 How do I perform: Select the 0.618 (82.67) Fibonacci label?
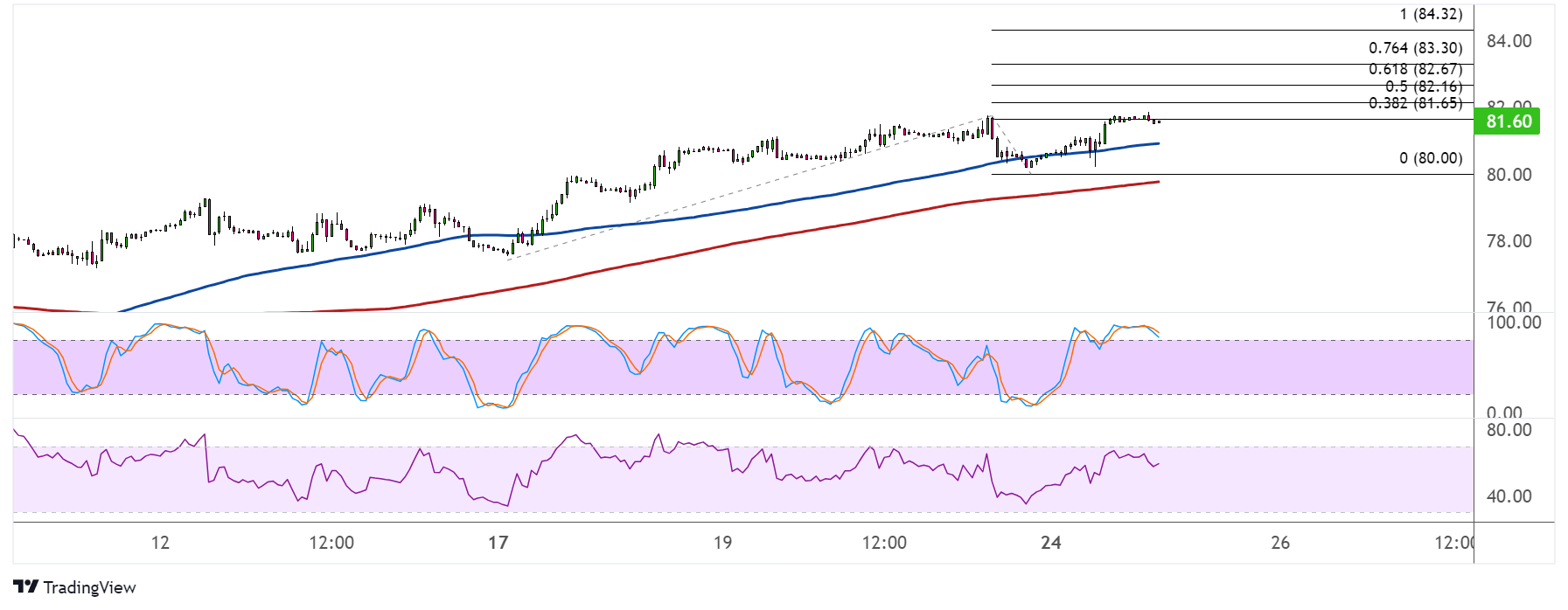coord(1416,69)
